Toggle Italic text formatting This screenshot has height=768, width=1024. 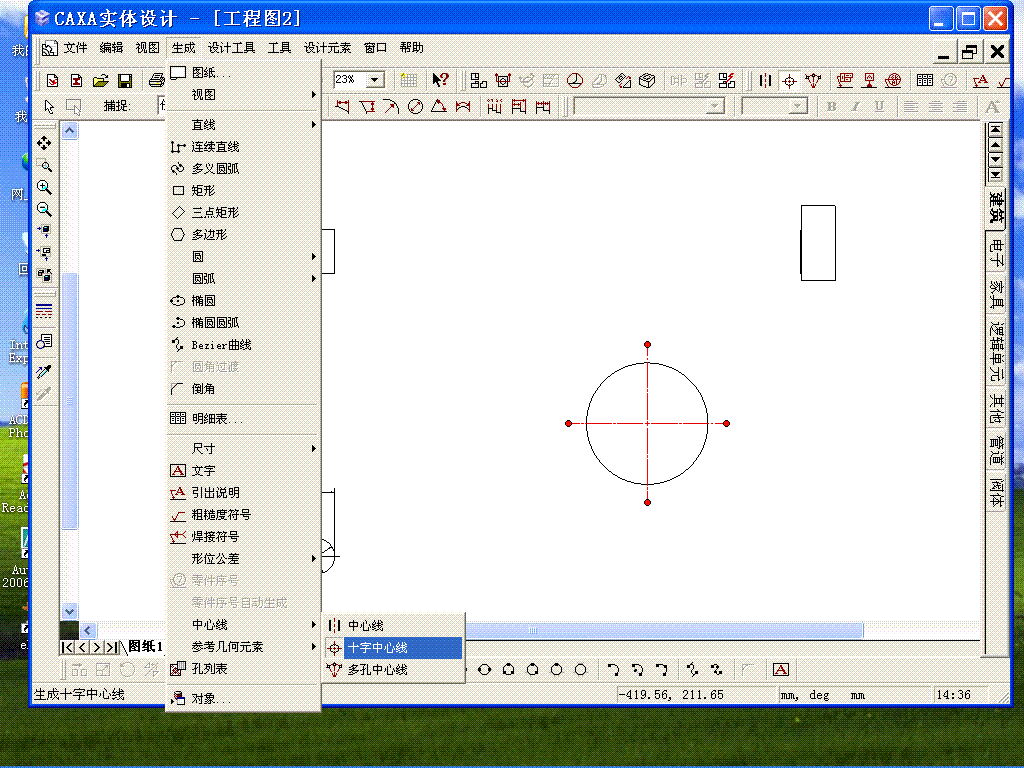[x=856, y=106]
